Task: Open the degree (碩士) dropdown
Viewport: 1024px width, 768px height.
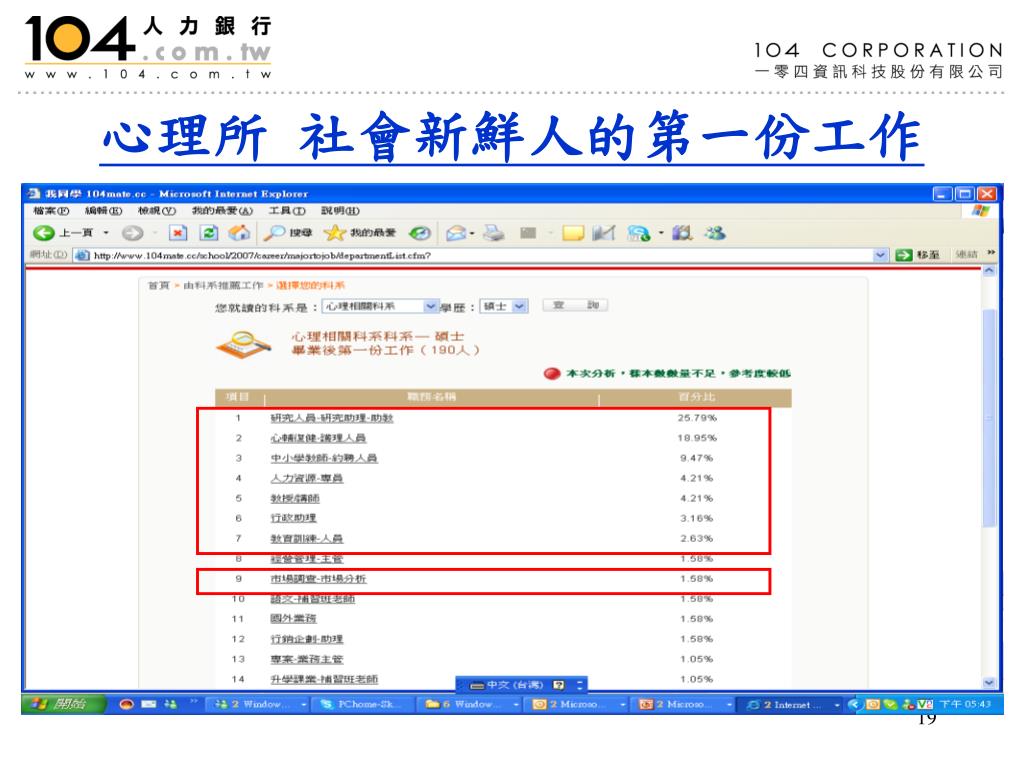Action: [x=504, y=306]
